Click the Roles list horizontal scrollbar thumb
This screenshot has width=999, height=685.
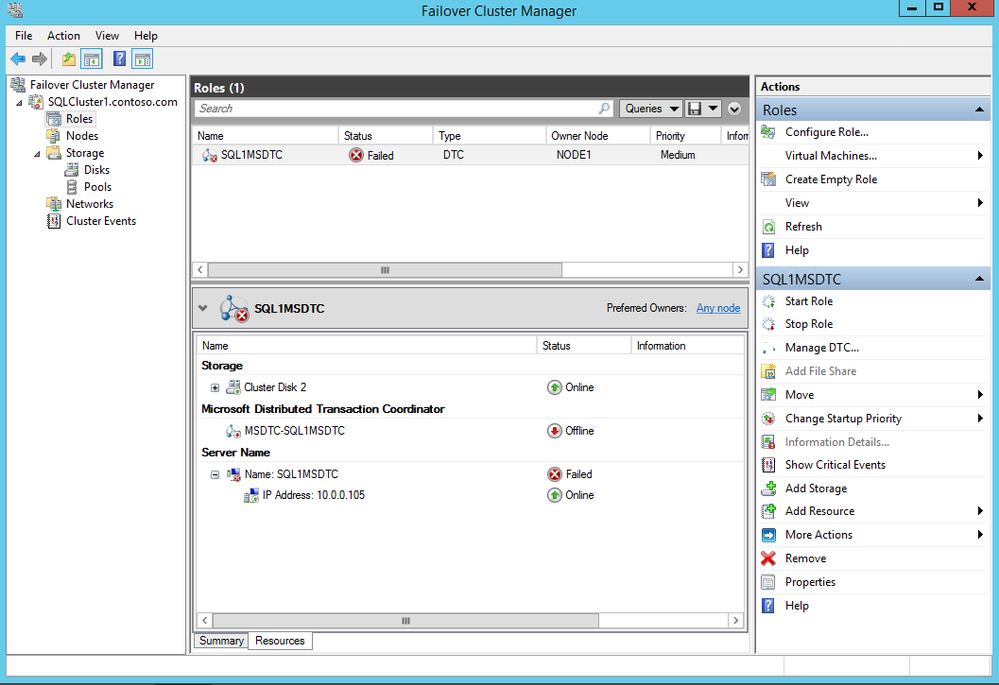click(385, 270)
